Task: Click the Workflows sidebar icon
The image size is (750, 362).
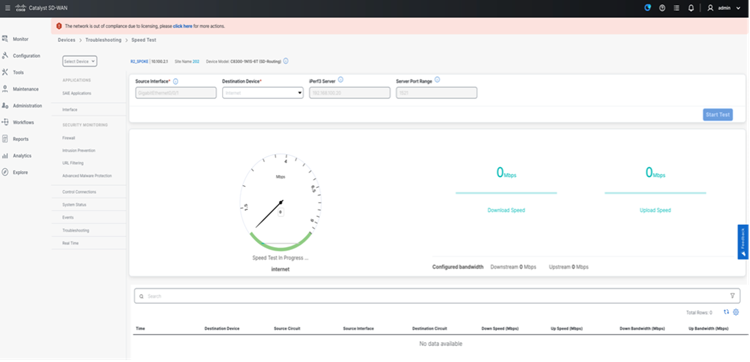Action: (5, 122)
